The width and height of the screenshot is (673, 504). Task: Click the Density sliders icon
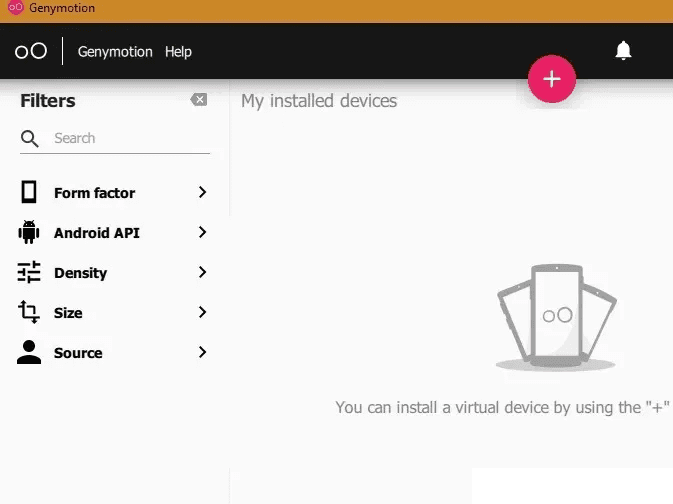click(x=29, y=272)
